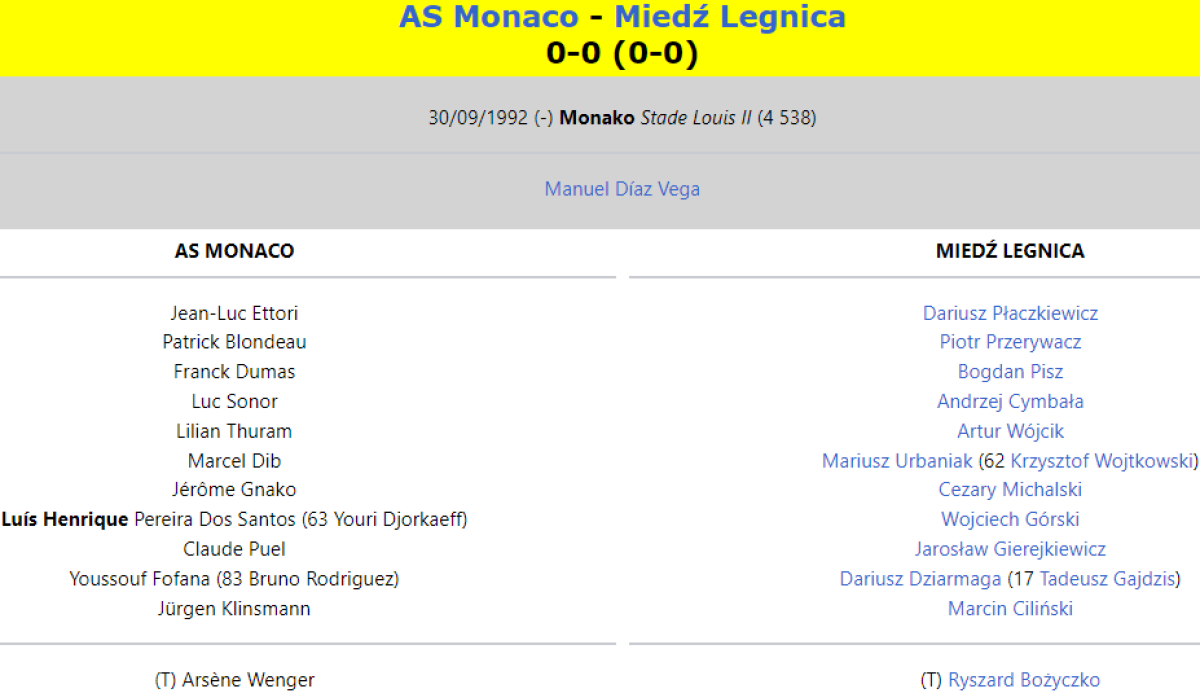Open the AS Monaco team link in title
The image size is (1200, 693).
click(x=488, y=17)
